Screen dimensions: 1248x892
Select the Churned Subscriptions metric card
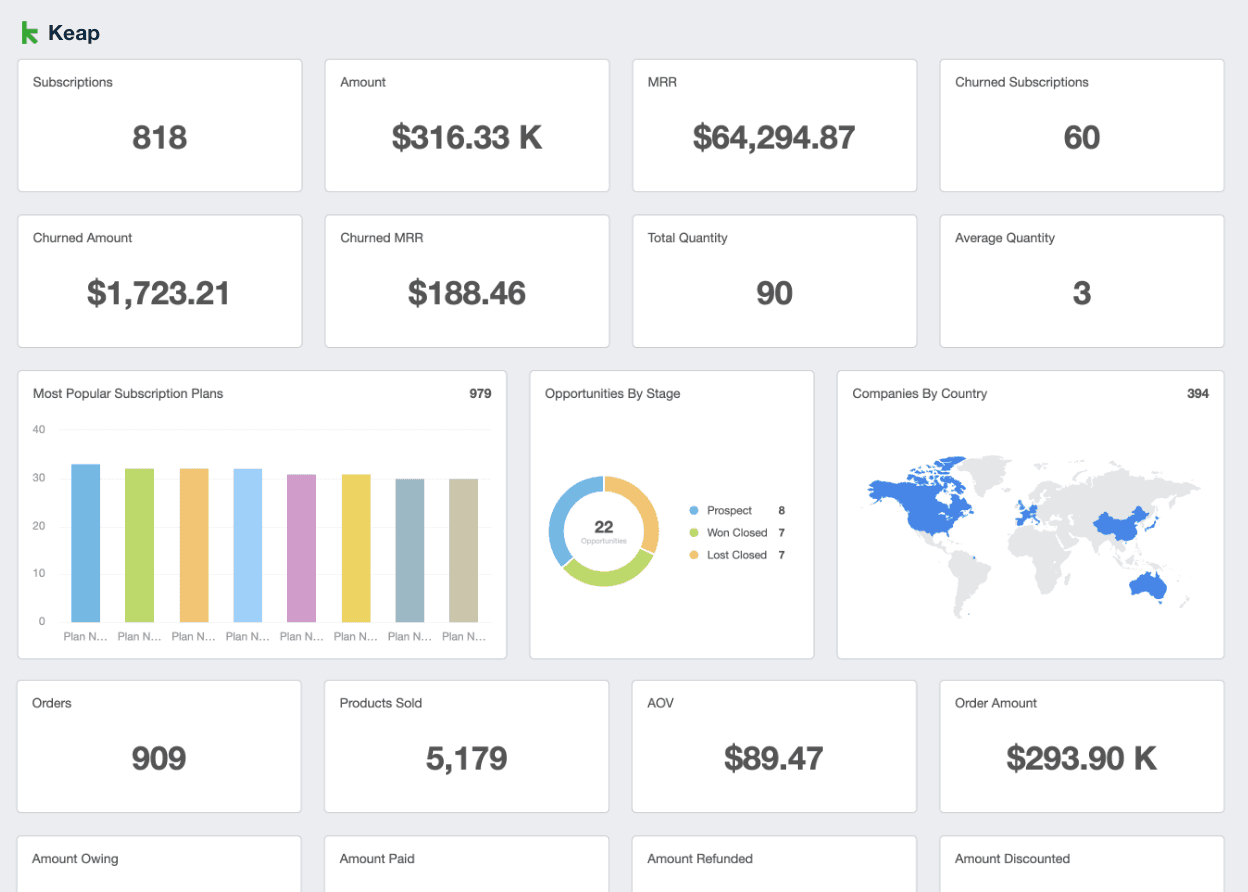pos(1081,125)
